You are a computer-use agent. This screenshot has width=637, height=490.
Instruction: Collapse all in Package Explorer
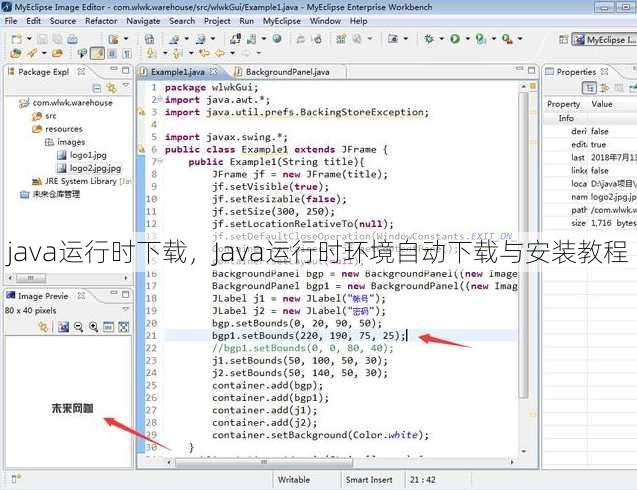coord(97,88)
